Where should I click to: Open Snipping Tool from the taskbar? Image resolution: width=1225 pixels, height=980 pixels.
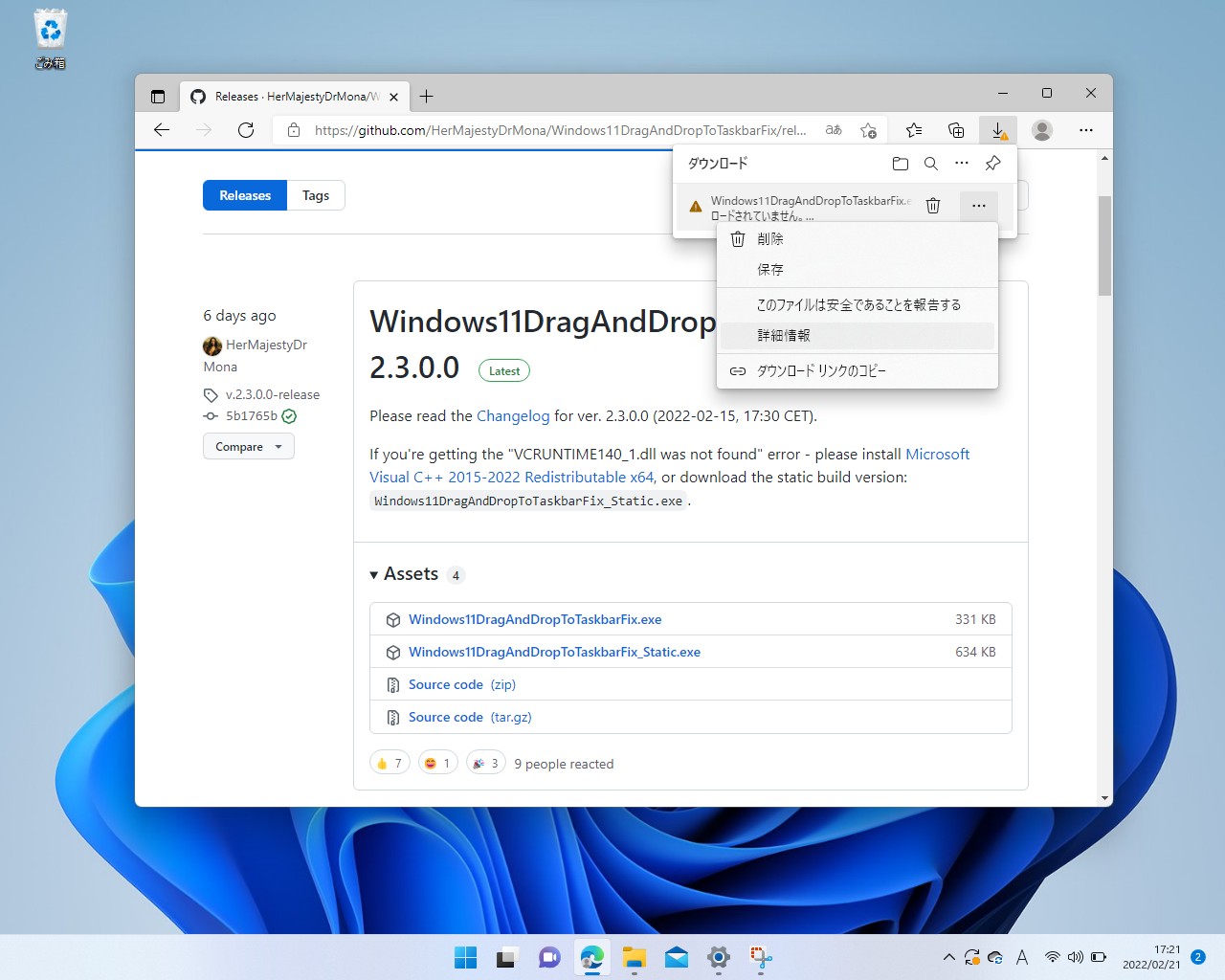(x=759, y=957)
